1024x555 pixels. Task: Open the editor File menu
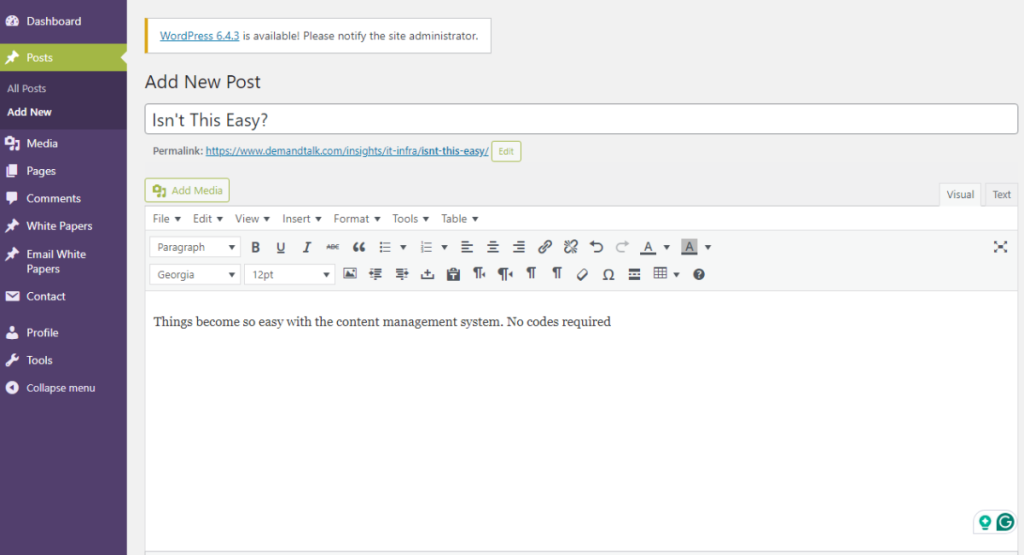click(x=167, y=219)
